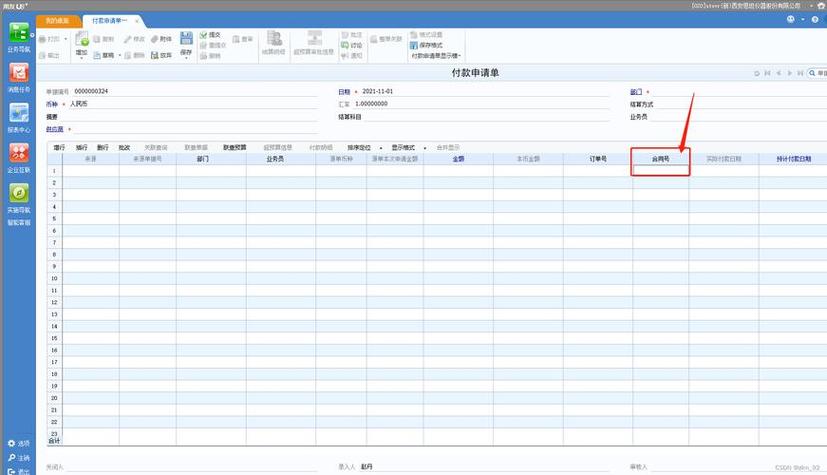Expand the 显示格式 dropdown

tap(425, 148)
